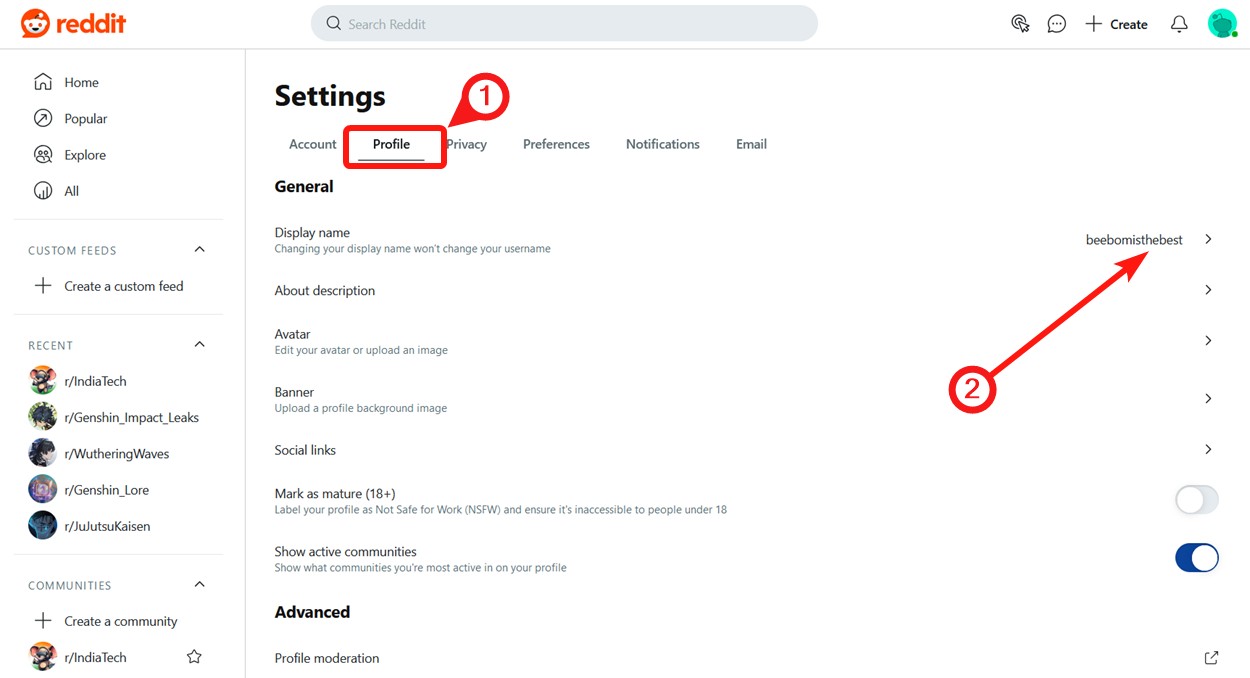Screen dimensions: 1250x678
Task: Select Home in the sidebar
Action: 81,82
